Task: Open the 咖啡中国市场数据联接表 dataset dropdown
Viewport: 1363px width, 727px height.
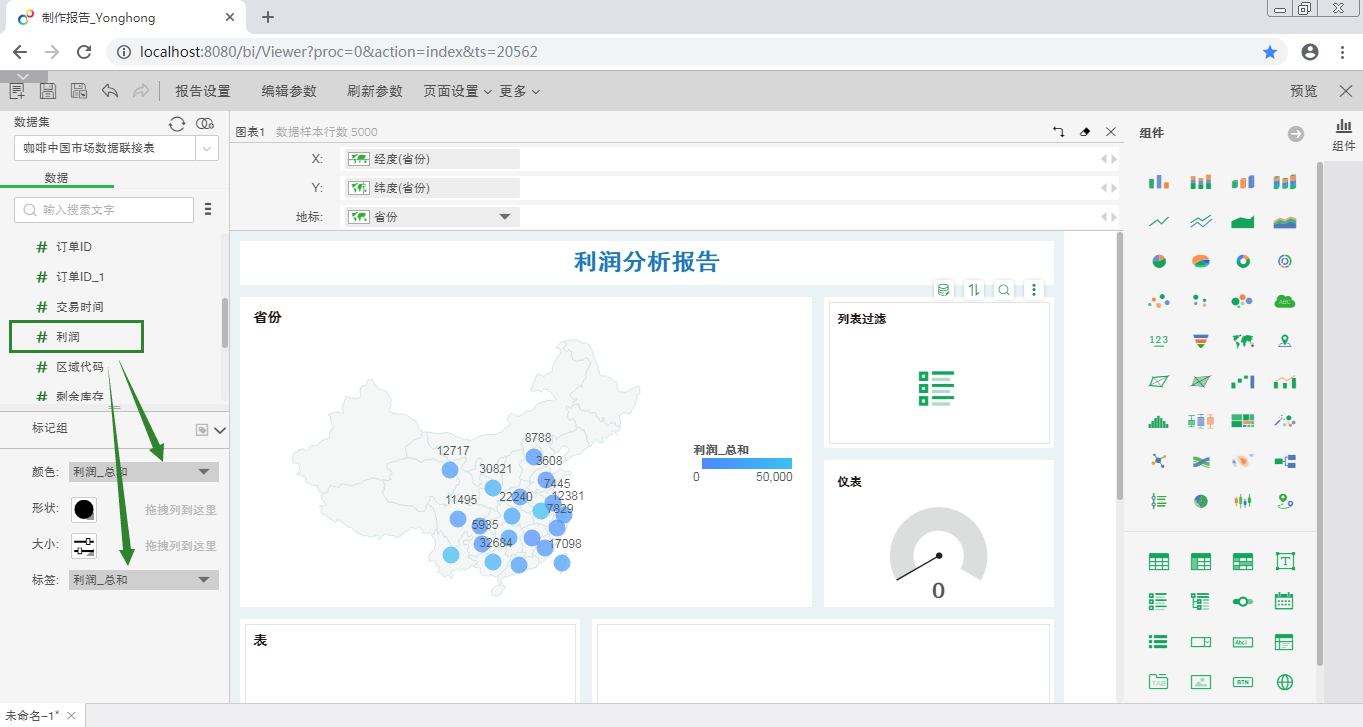Action: pos(205,148)
